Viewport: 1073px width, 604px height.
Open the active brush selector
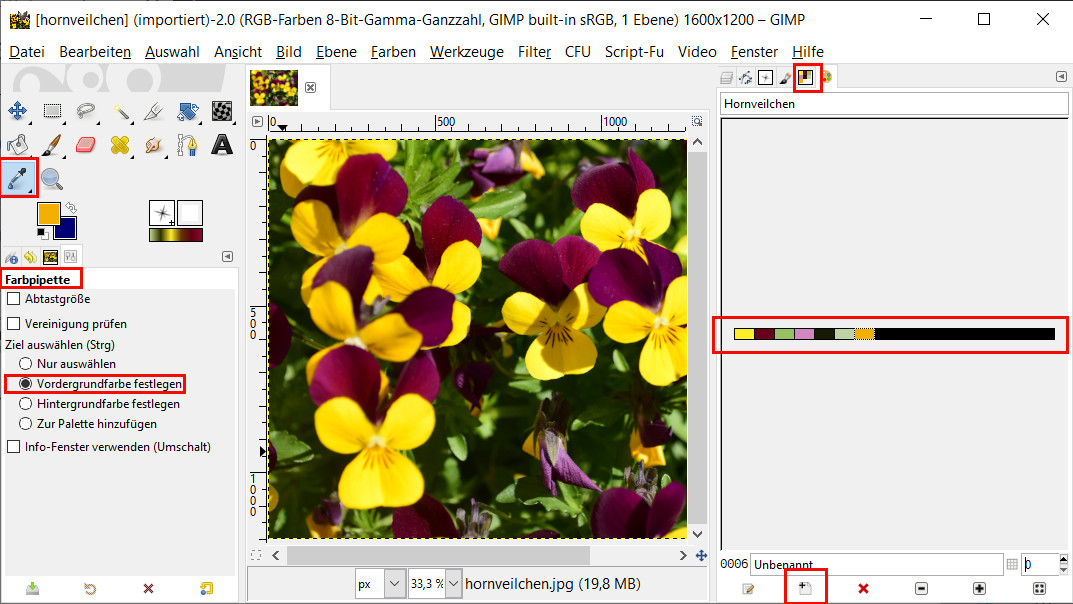point(162,213)
